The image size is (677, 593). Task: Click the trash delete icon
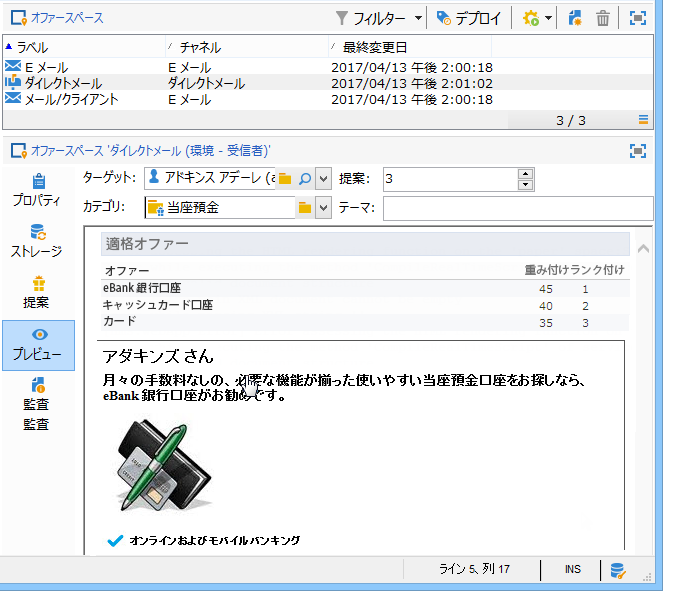[603, 18]
